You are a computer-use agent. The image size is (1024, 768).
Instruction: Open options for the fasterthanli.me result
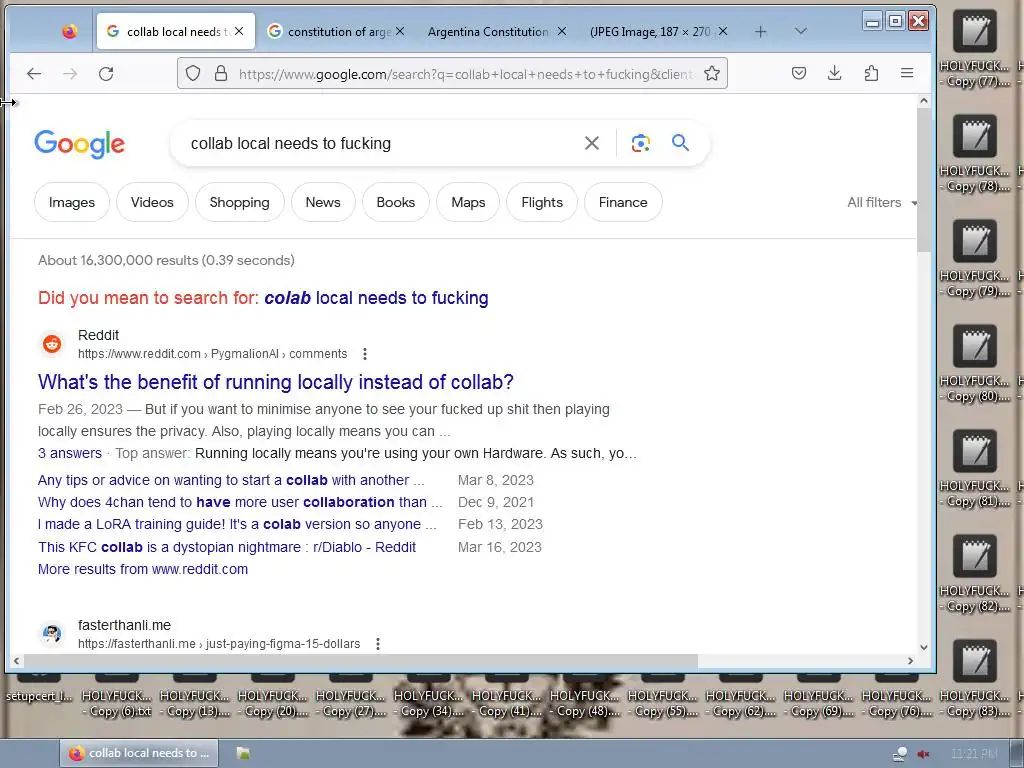[x=377, y=644]
